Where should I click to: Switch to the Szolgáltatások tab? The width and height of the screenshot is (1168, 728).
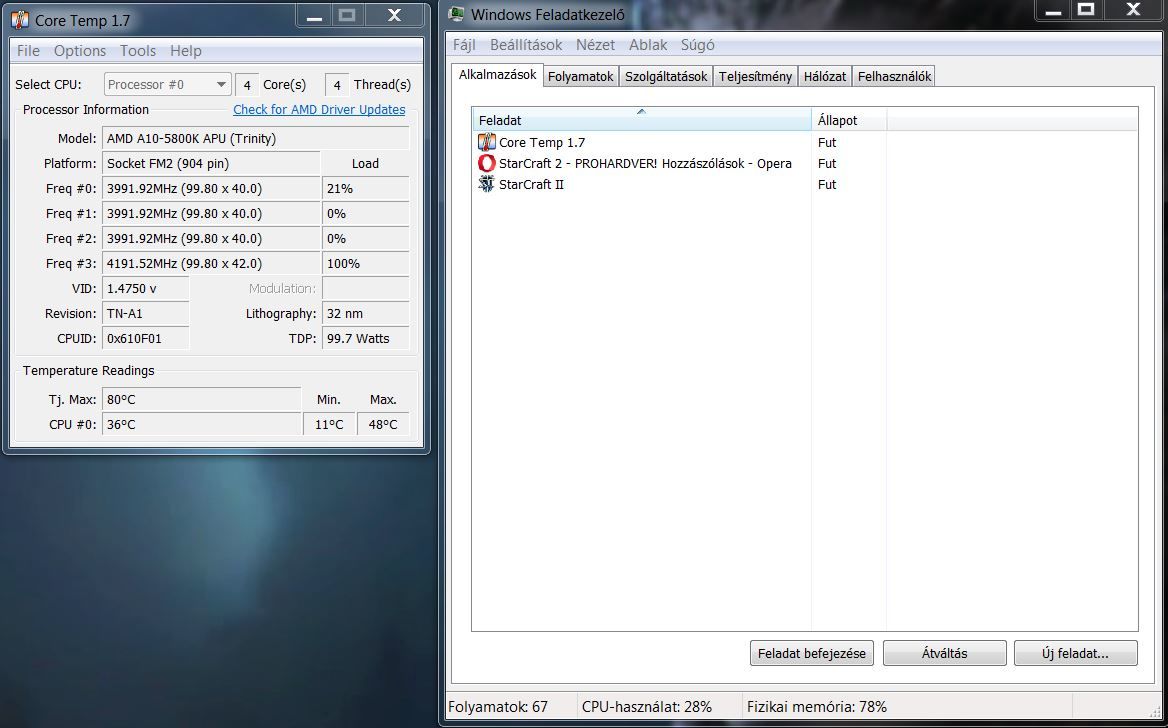(666, 76)
